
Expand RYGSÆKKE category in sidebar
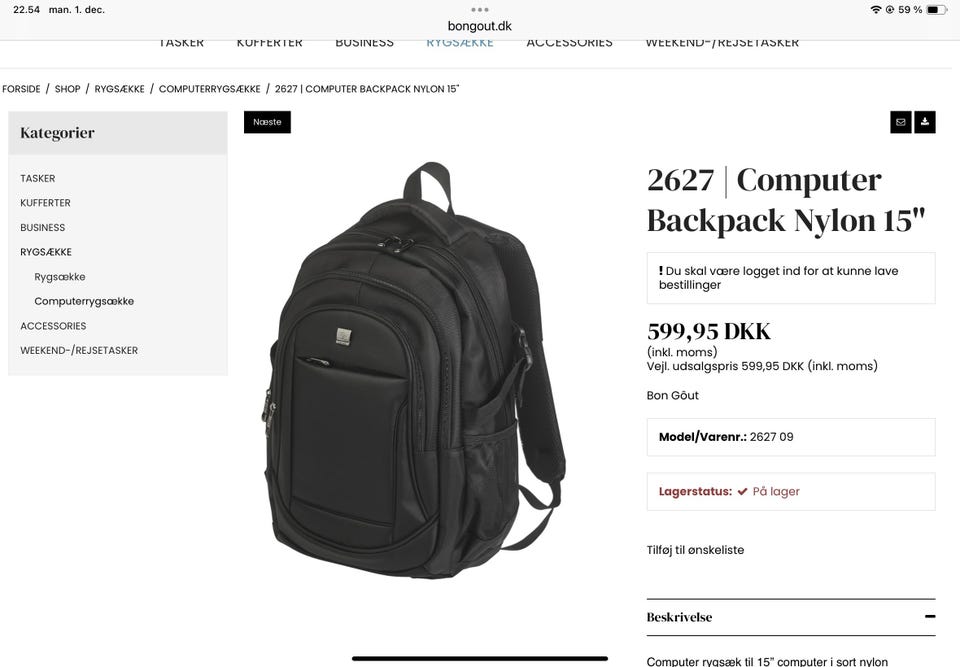coord(46,252)
